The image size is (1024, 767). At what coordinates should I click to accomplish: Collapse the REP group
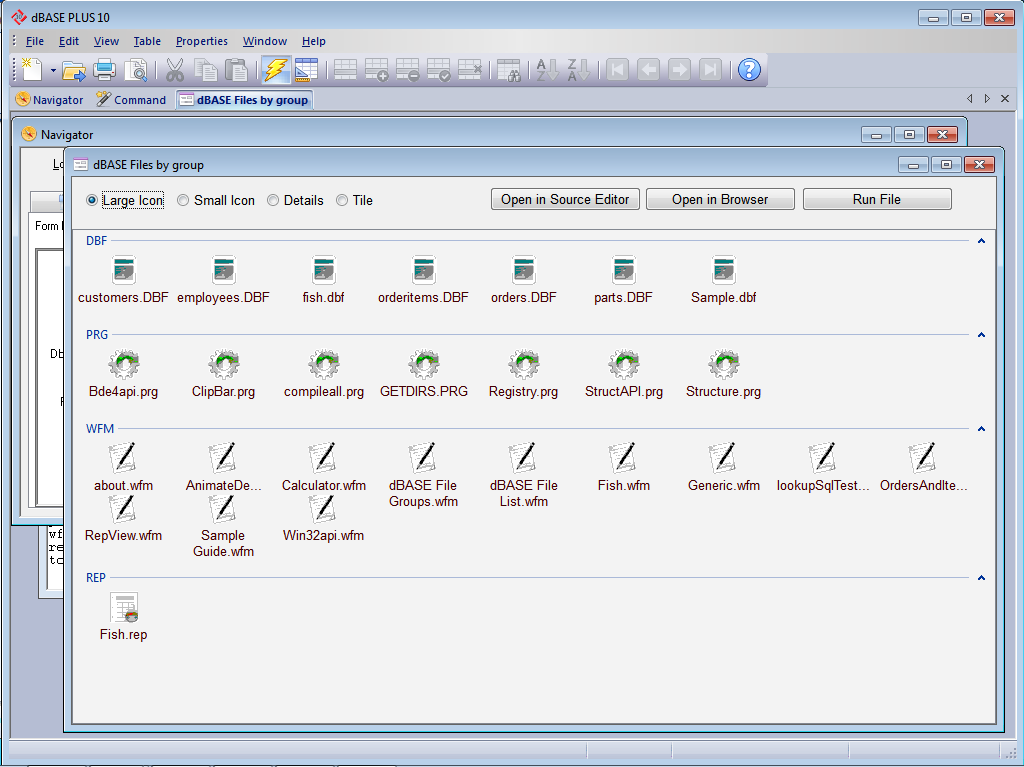981,578
